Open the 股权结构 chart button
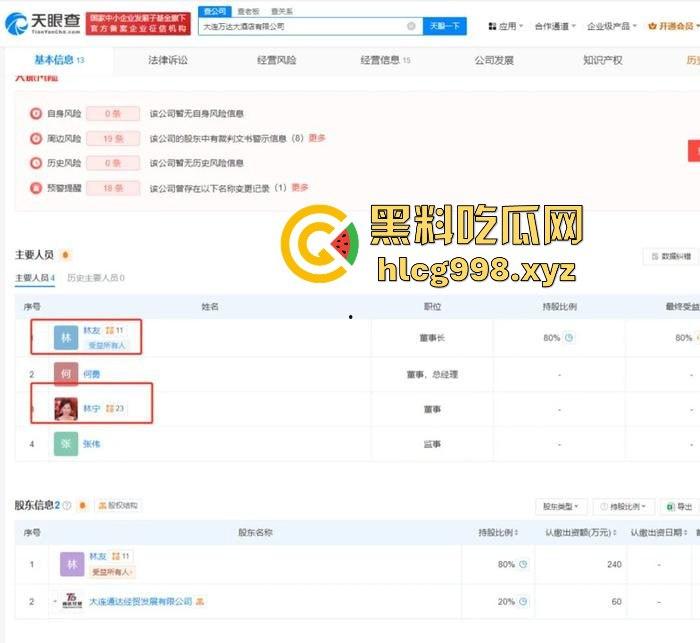 point(118,505)
